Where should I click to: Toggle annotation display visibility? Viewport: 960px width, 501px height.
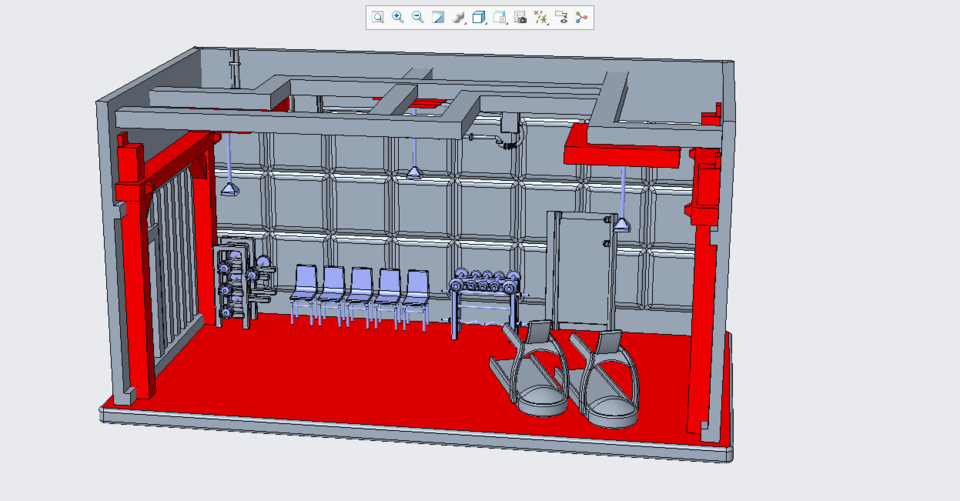561,17
